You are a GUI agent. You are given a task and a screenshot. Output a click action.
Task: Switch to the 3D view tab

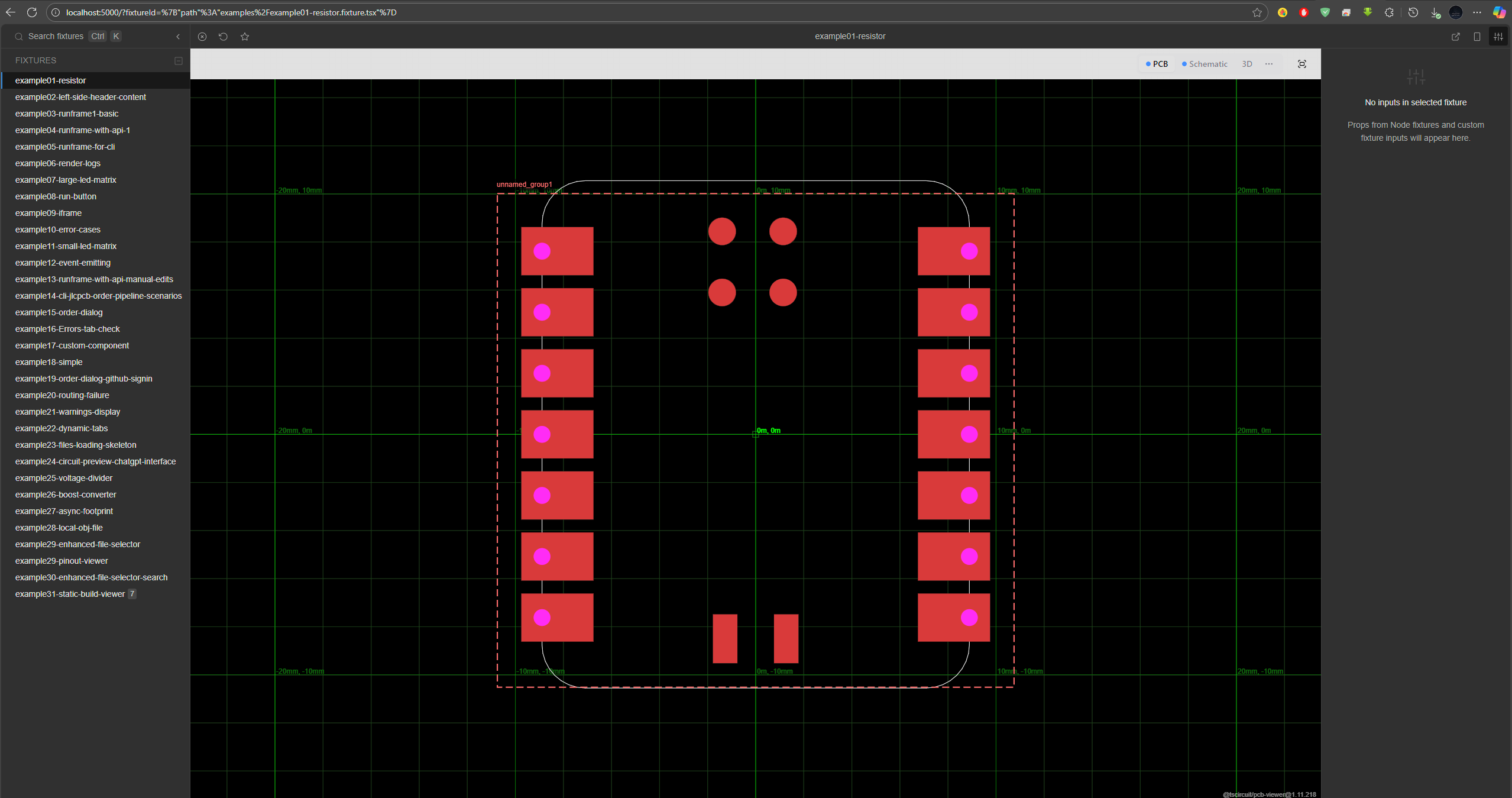1246,64
